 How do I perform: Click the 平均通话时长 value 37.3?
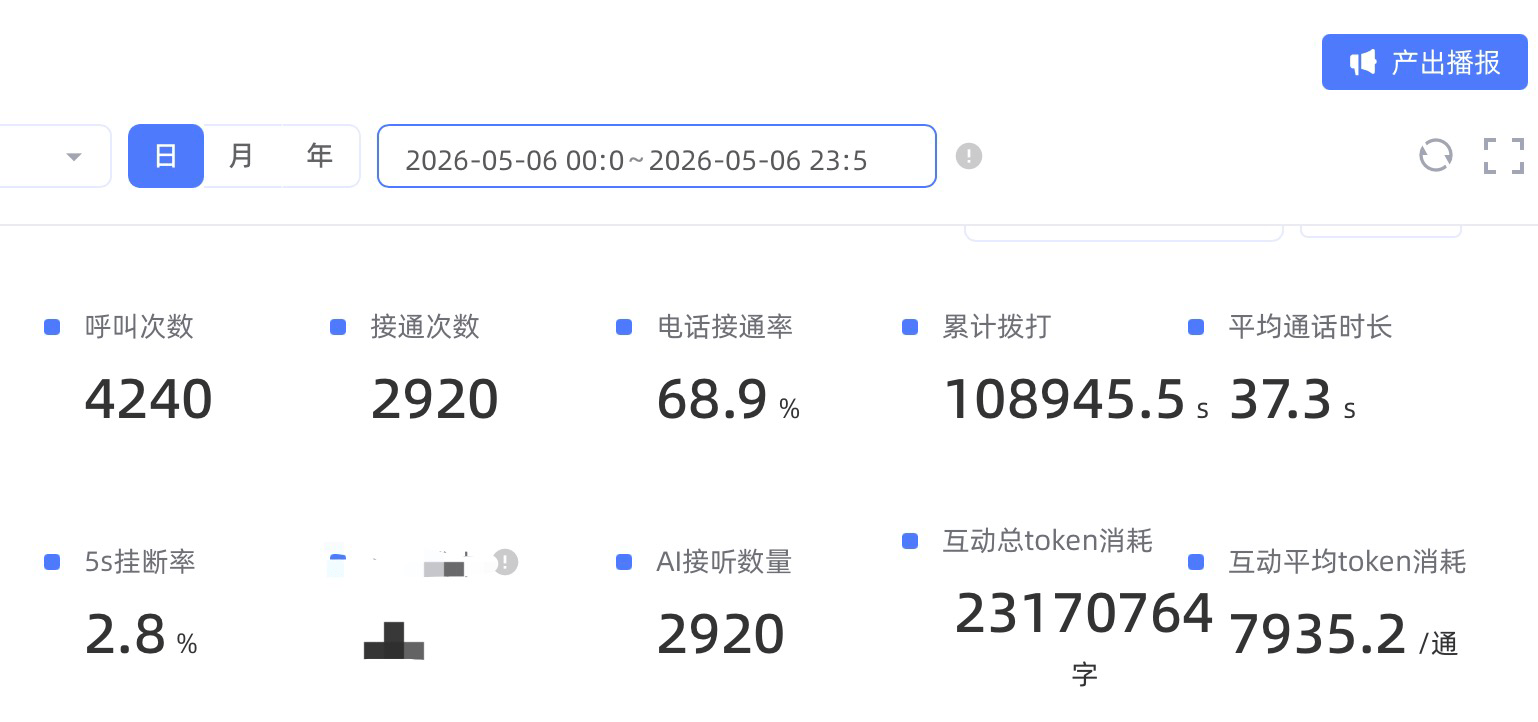coord(1280,400)
